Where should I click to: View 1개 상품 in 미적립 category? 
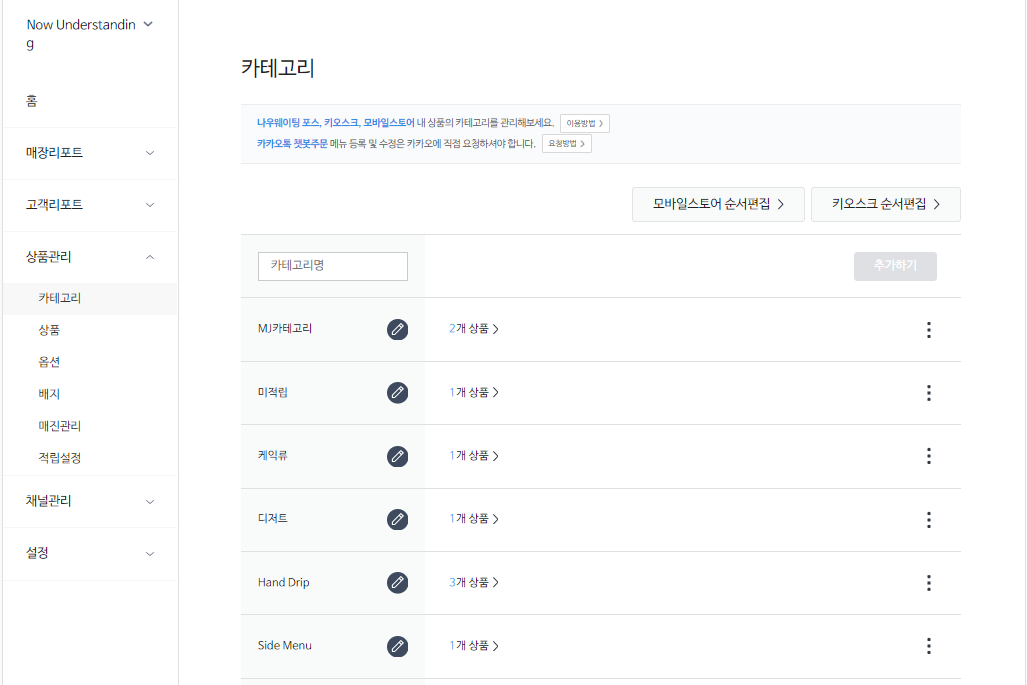pos(474,392)
